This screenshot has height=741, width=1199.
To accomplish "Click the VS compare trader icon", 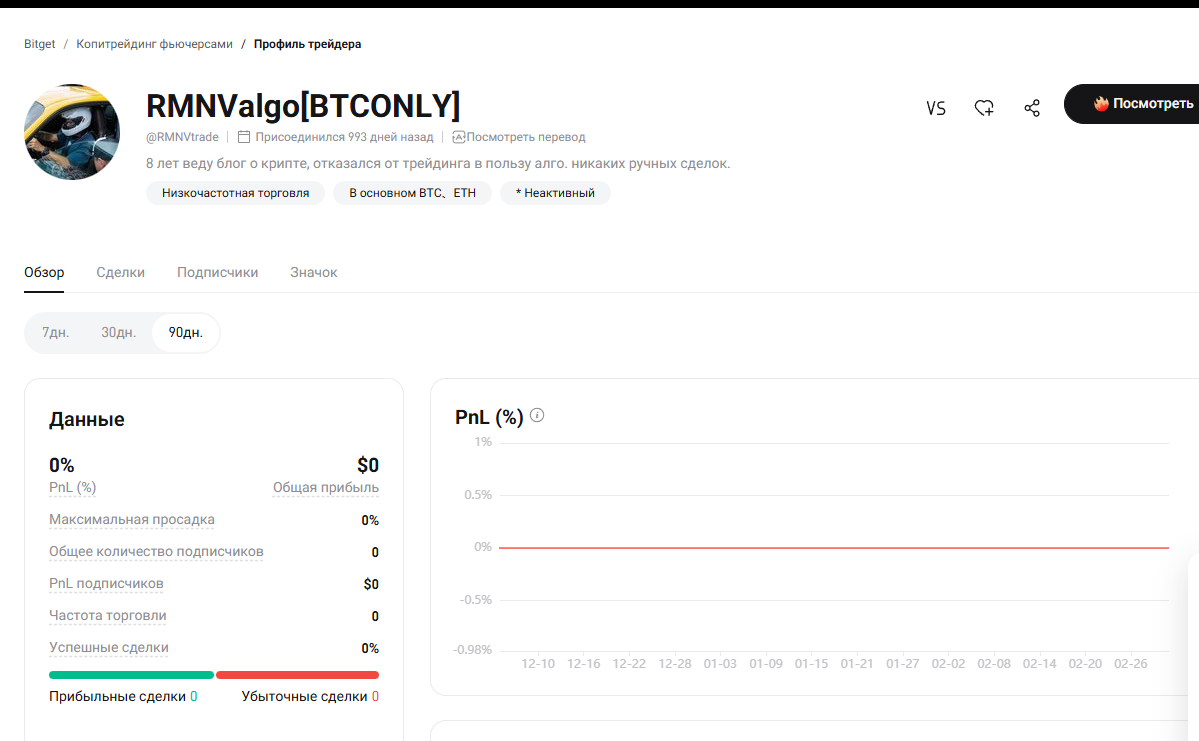I will point(936,109).
